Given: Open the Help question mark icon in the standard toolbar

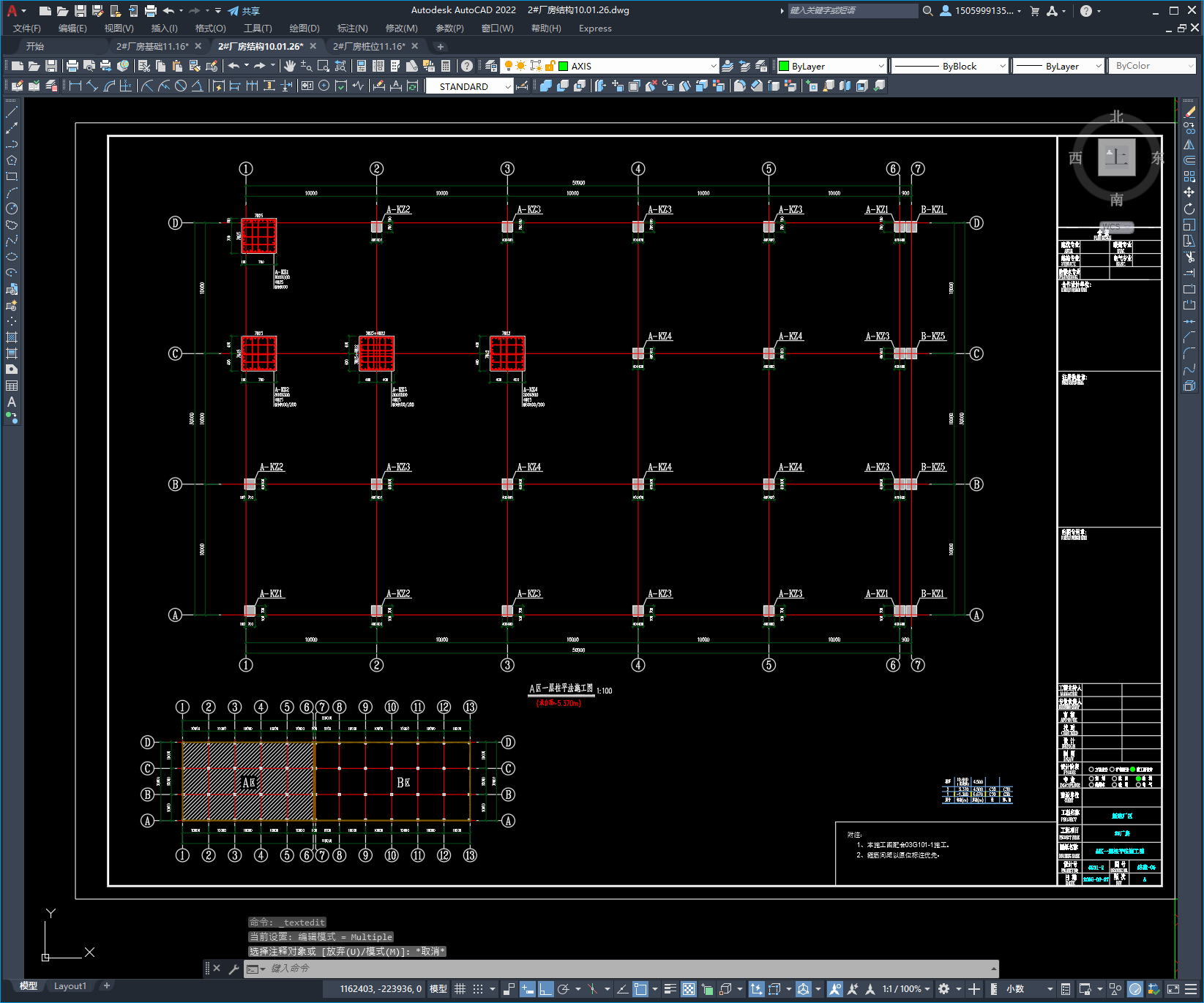Looking at the screenshot, I should pyautogui.click(x=466, y=66).
